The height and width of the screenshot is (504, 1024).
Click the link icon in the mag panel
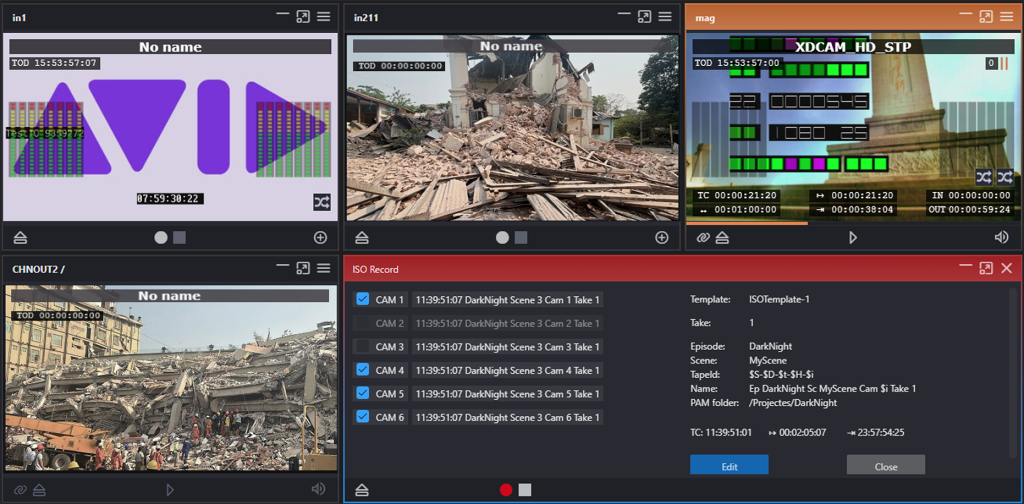702,238
